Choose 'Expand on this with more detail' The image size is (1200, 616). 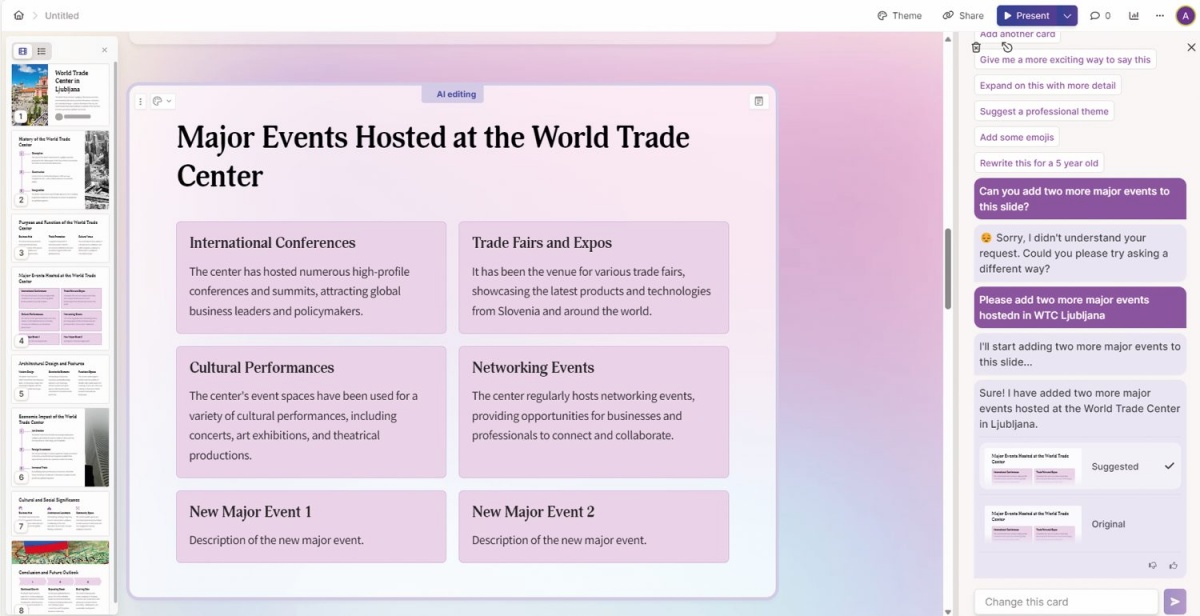tap(1047, 86)
